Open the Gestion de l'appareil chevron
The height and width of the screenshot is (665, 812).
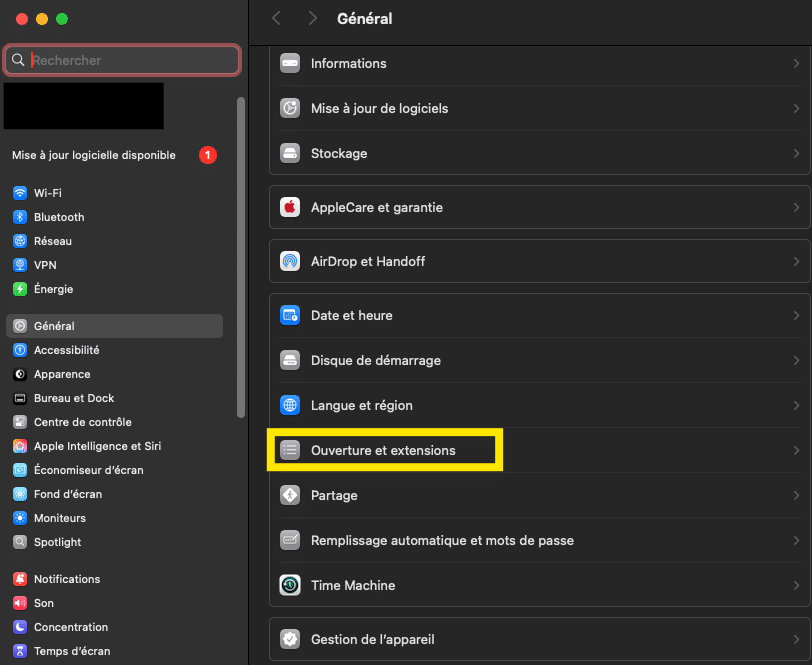pyautogui.click(x=796, y=639)
